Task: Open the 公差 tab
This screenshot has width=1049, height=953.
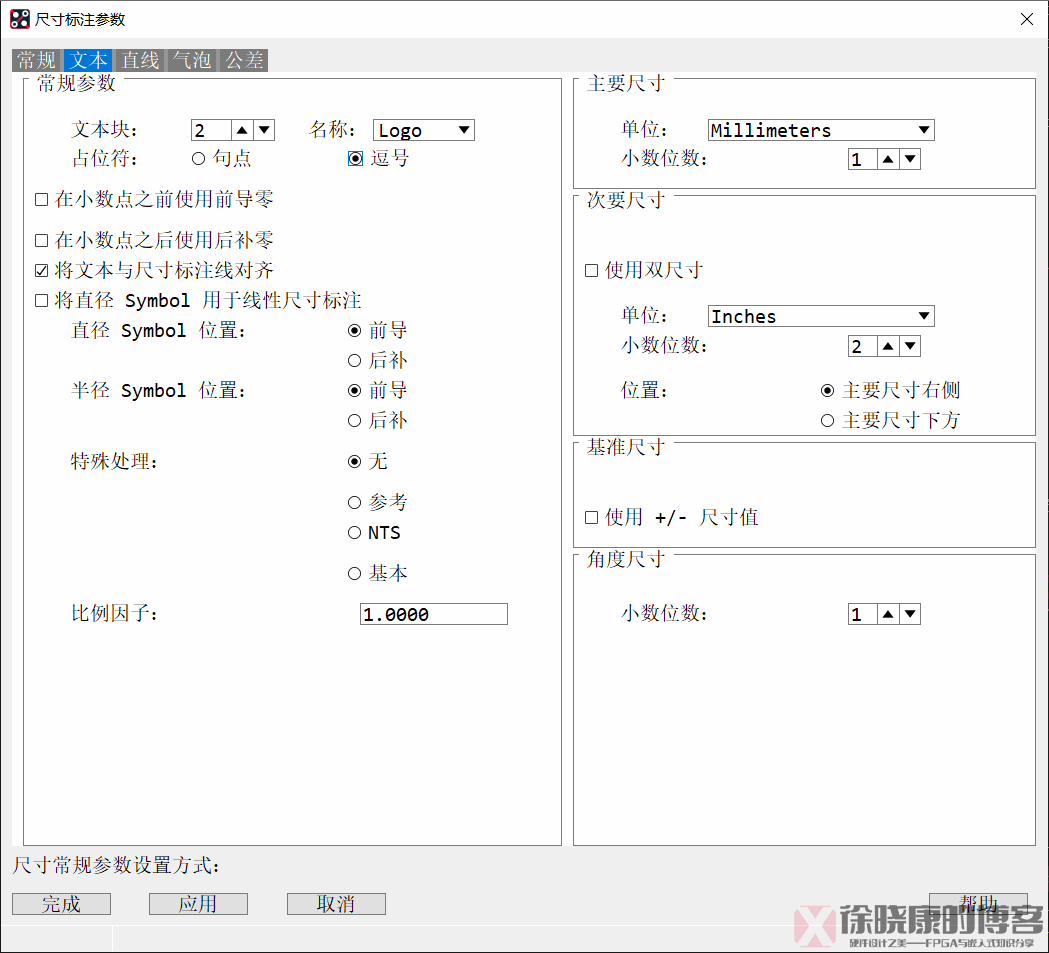Action: 244,60
